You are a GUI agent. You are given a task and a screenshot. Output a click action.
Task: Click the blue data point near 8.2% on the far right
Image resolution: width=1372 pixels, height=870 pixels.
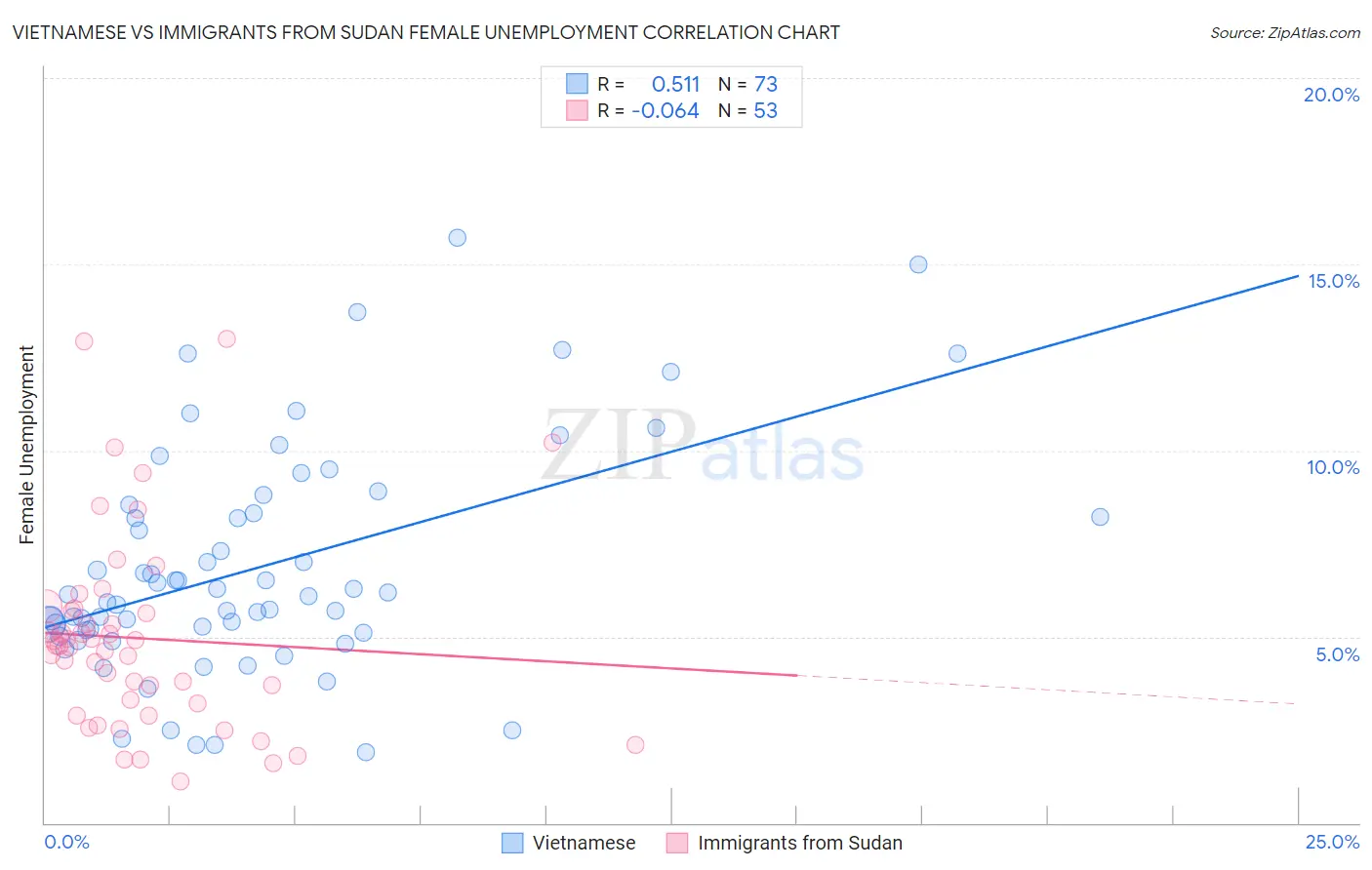coord(1100,517)
